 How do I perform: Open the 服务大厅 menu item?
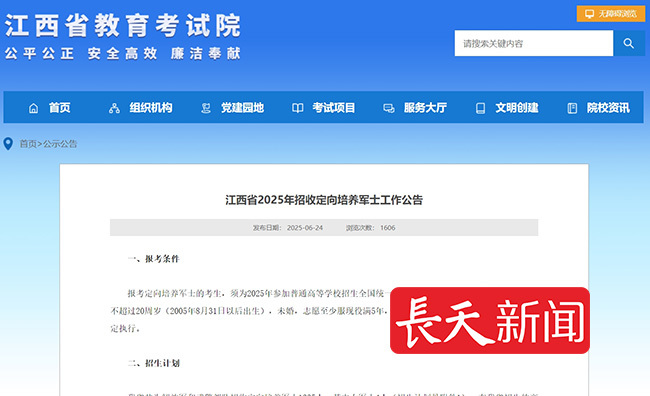425,108
